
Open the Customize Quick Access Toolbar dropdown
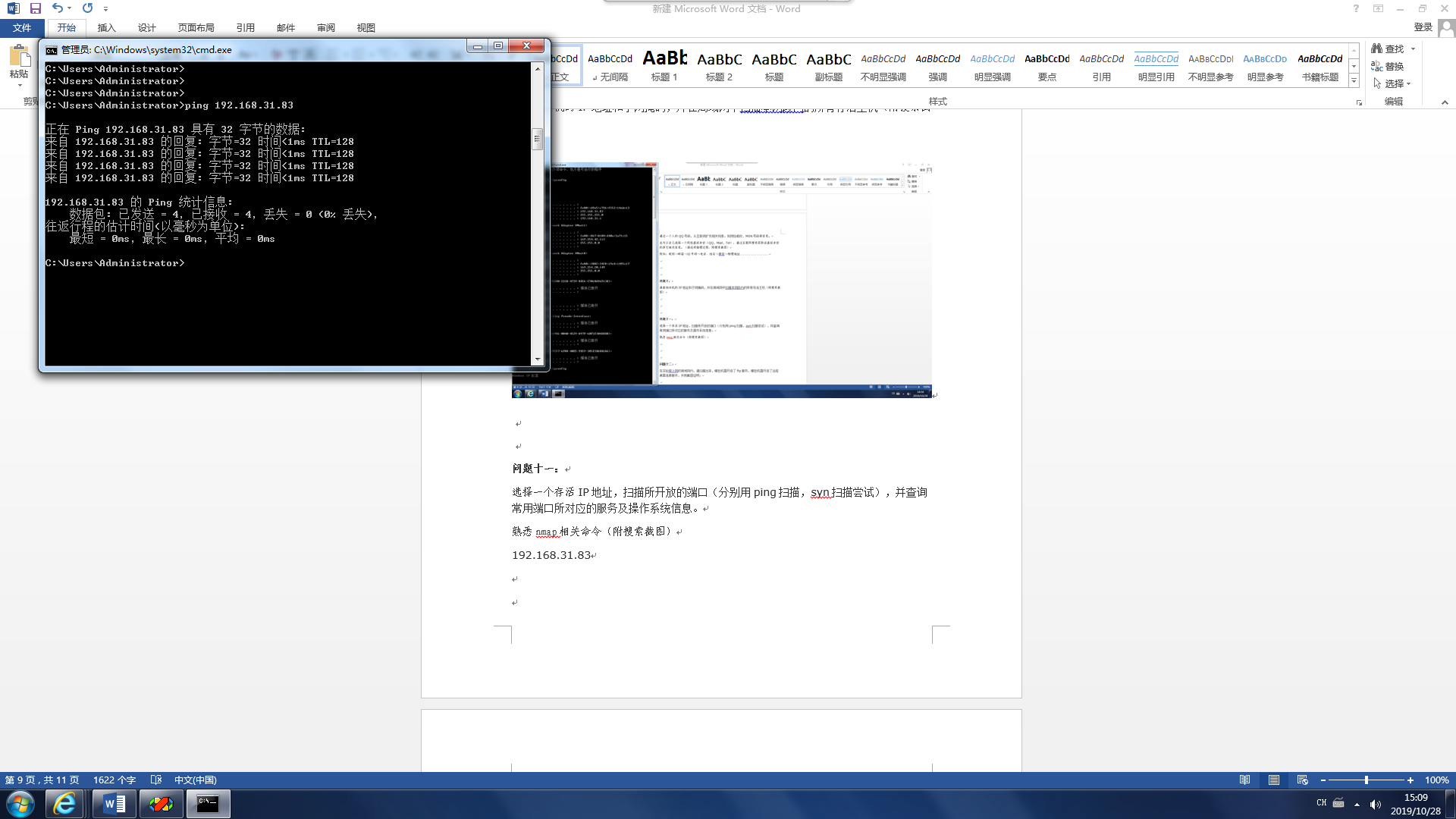point(105,9)
